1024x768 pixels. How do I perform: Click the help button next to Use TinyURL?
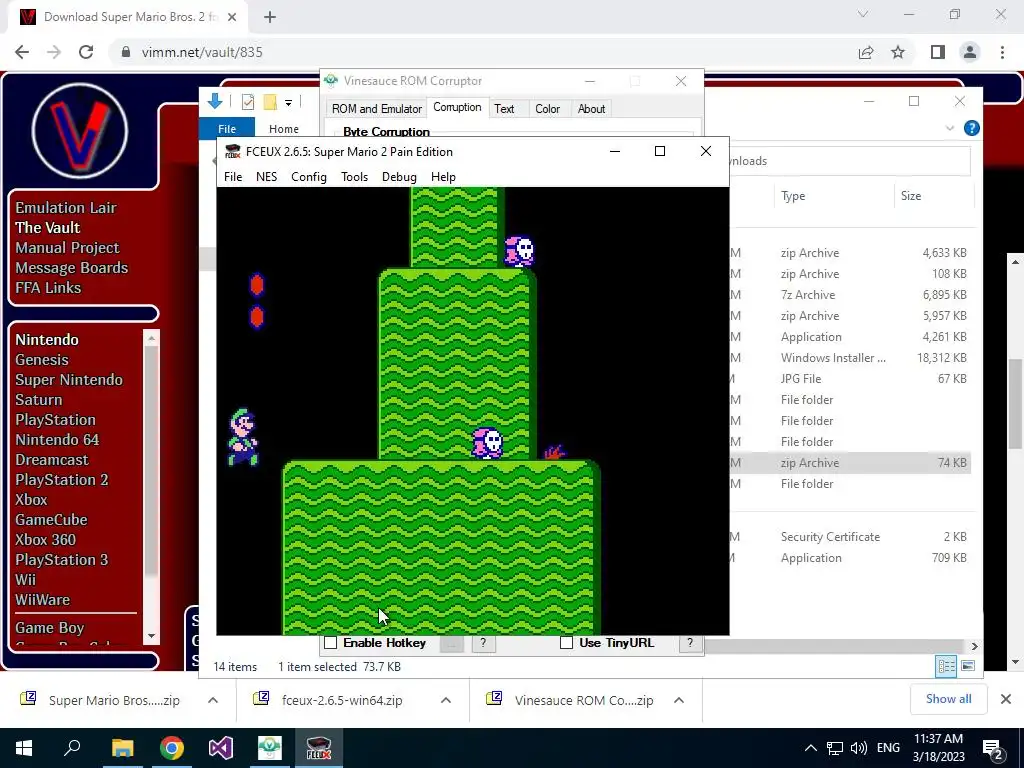click(x=690, y=643)
